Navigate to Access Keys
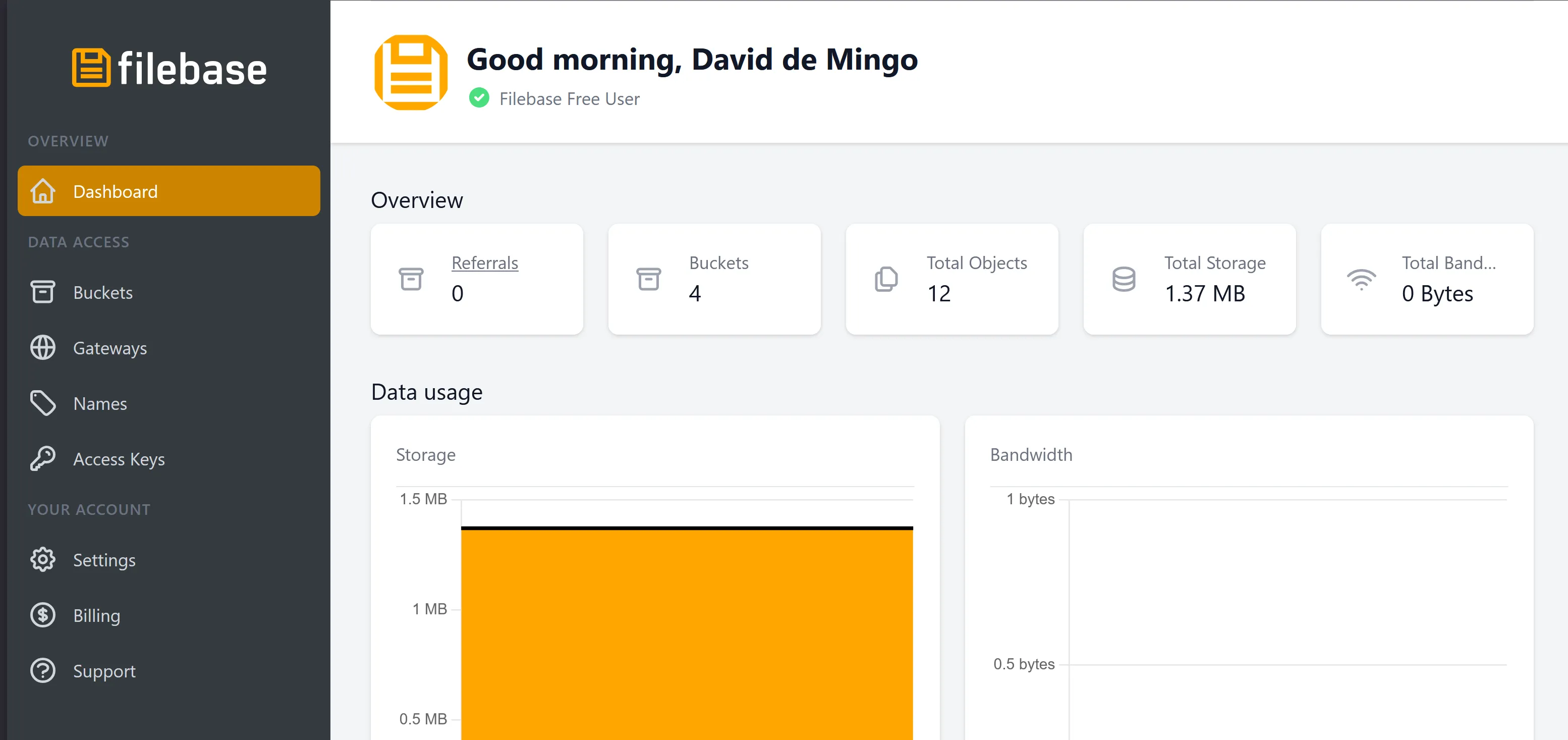Viewport: 1568px width, 740px height. click(x=119, y=459)
